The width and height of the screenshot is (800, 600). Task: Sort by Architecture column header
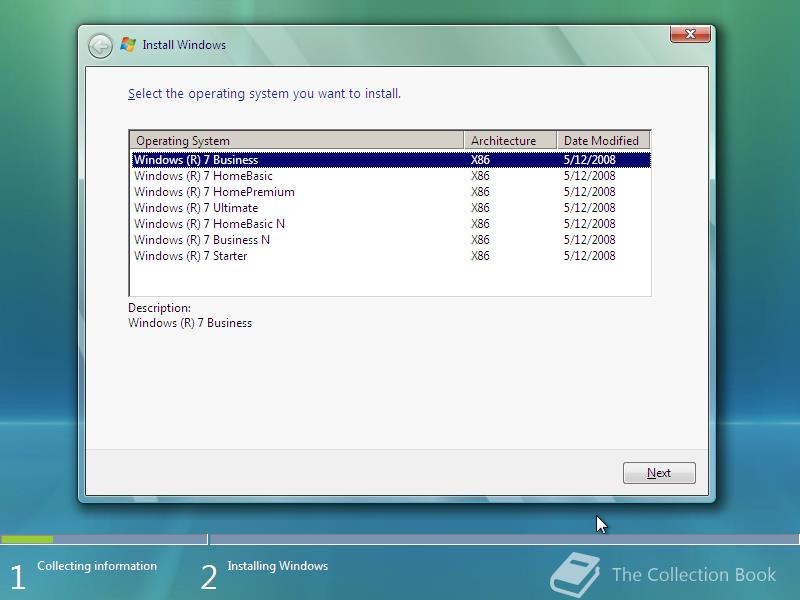click(510, 140)
